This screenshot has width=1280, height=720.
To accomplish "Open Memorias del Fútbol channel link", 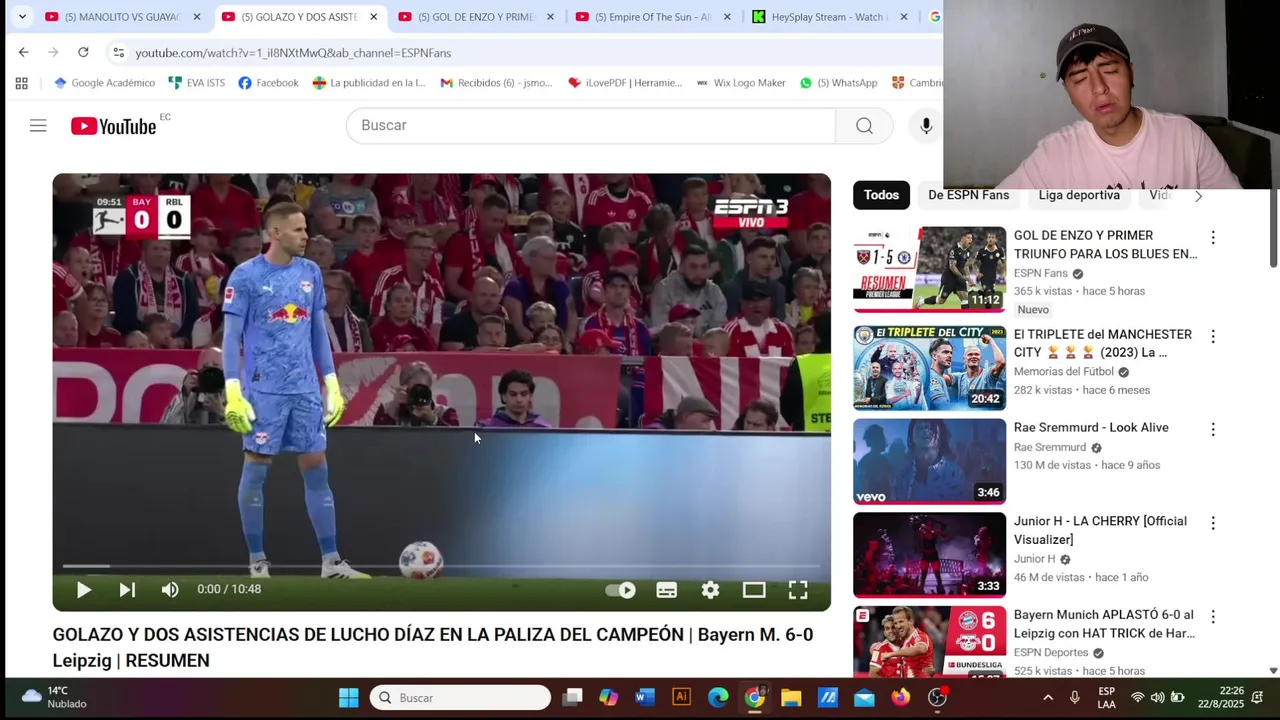I will (x=1064, y=371).
